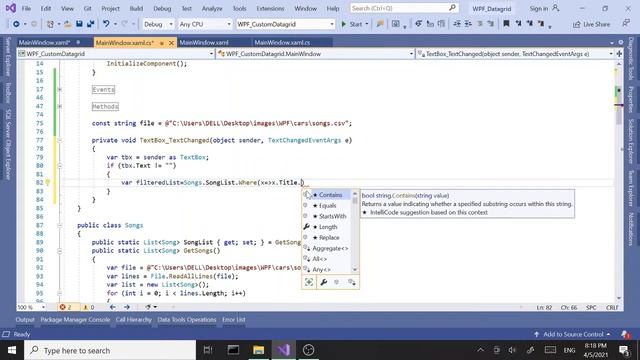Expand the collapsed Events region
The image size is (640, 360).
(60, 89)
